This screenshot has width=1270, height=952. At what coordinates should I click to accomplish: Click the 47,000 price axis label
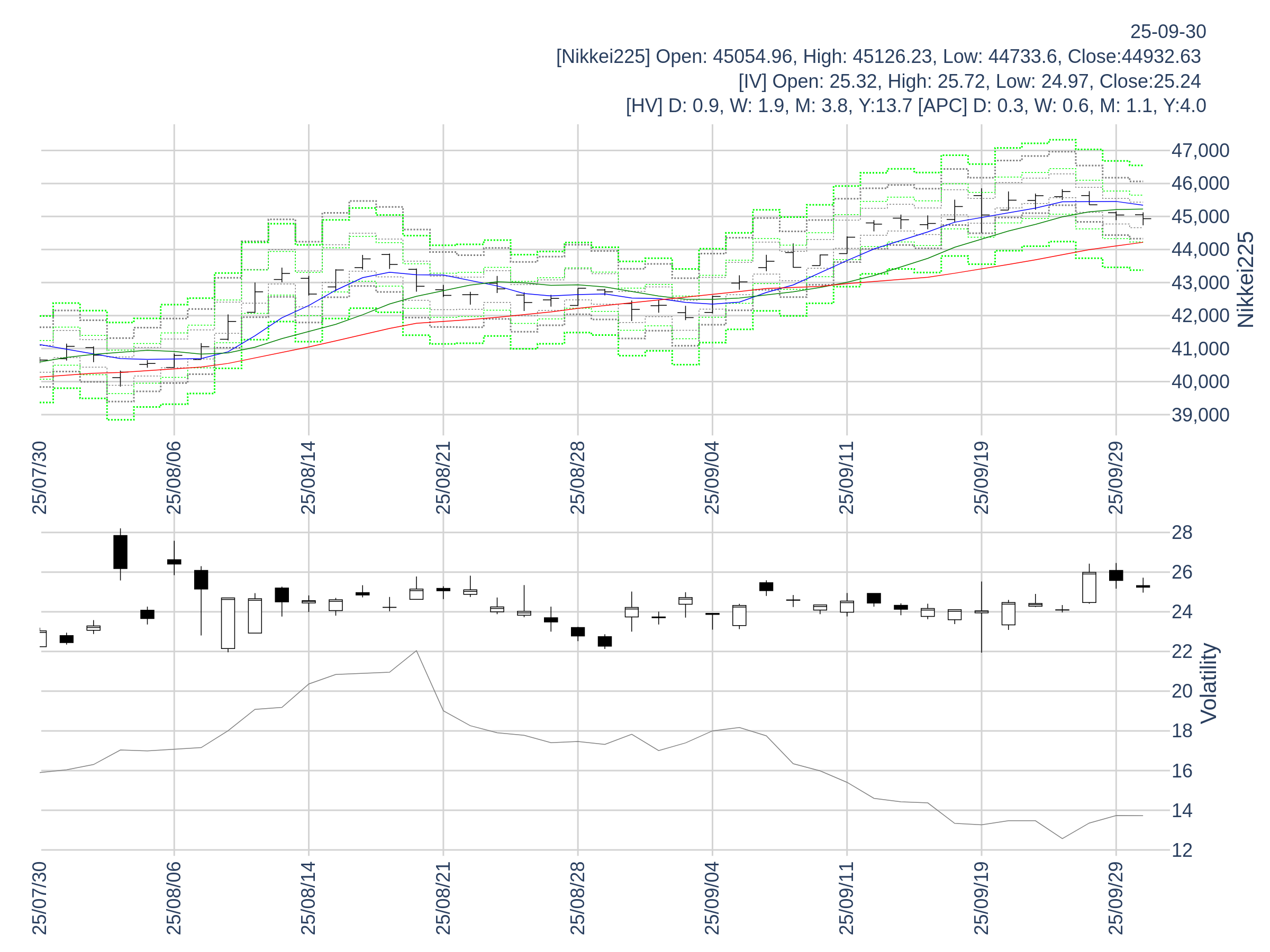pyautogui.click(x=1200, y=151)
